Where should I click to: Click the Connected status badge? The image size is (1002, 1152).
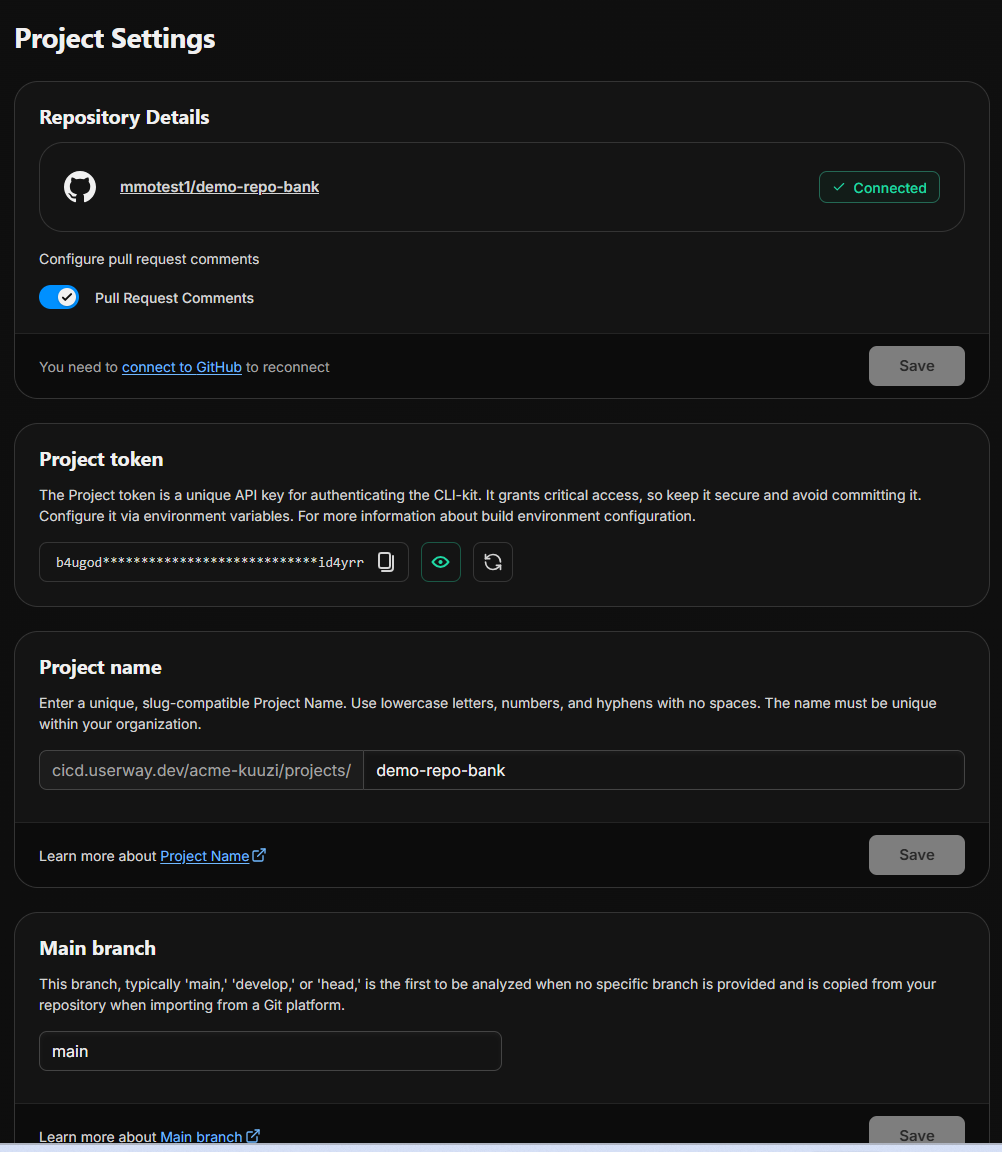[879, 188]
